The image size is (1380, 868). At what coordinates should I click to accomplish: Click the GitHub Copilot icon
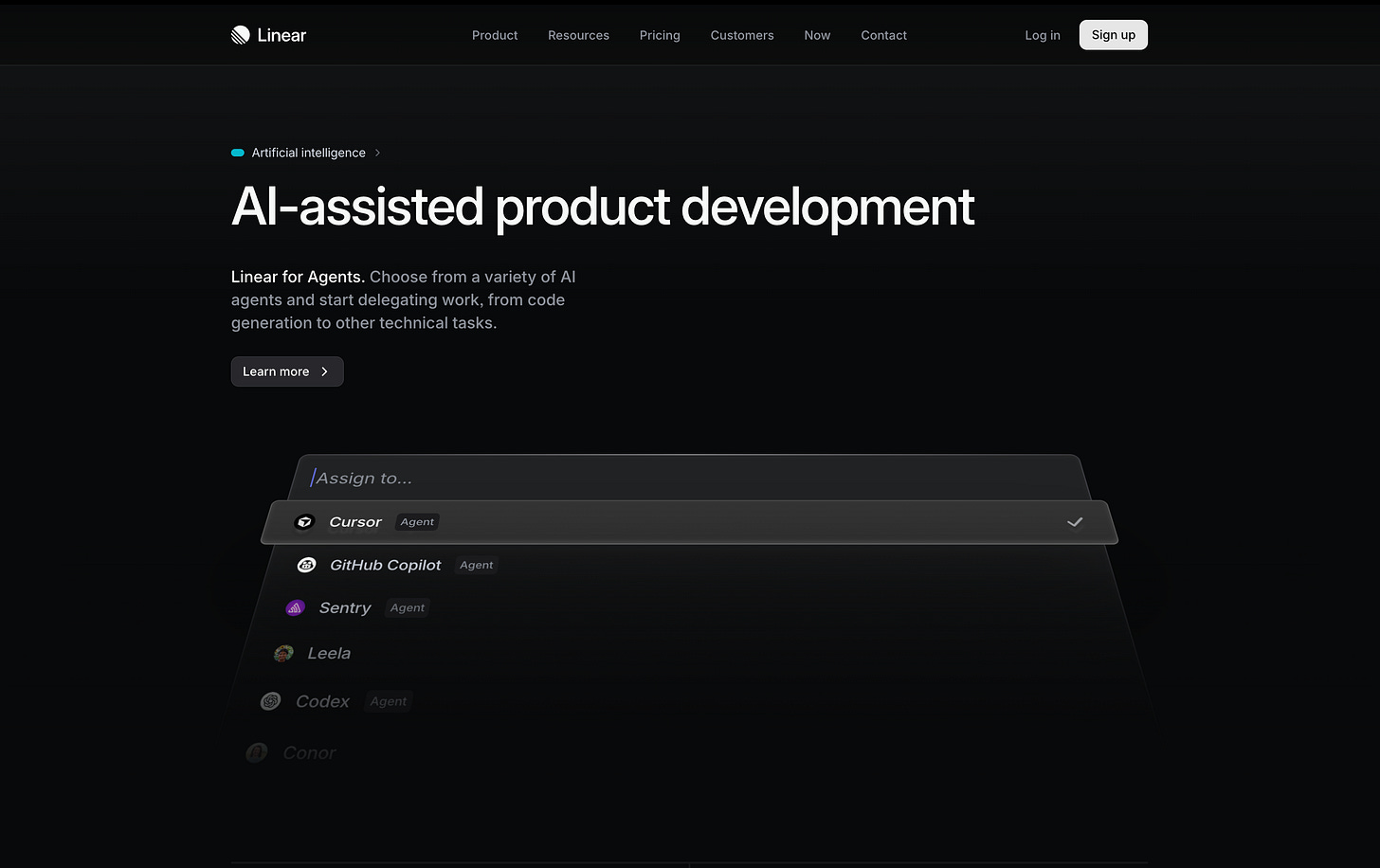[306, 565]
